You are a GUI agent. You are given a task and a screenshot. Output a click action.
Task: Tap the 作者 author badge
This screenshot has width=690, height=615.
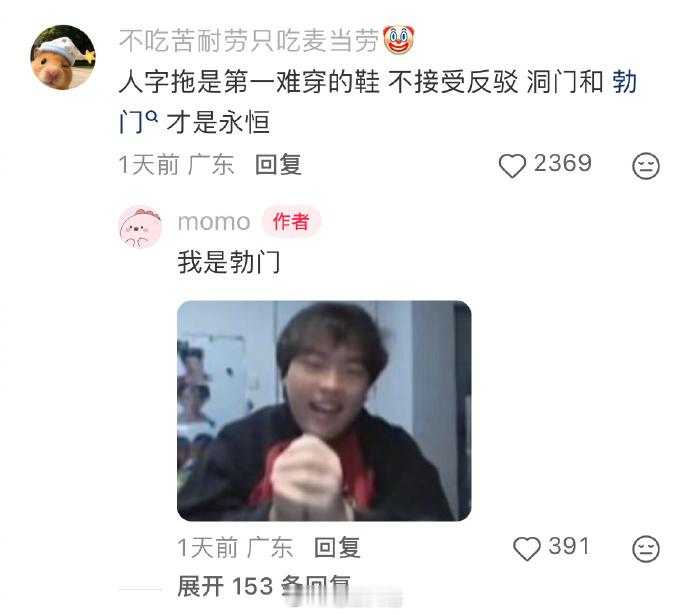click(291, 221)
